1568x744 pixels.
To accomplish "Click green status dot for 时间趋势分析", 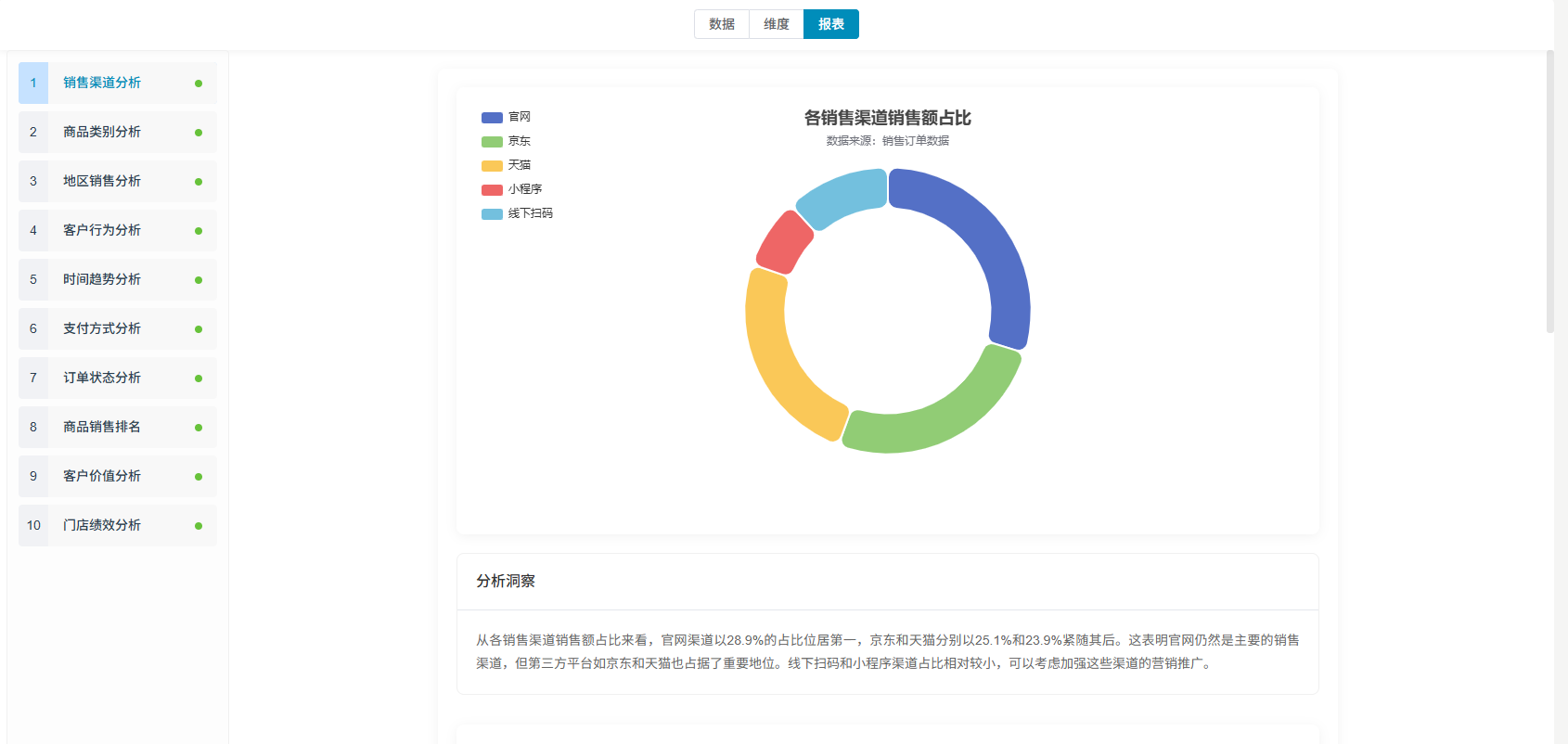I will (x=199, y=280).
